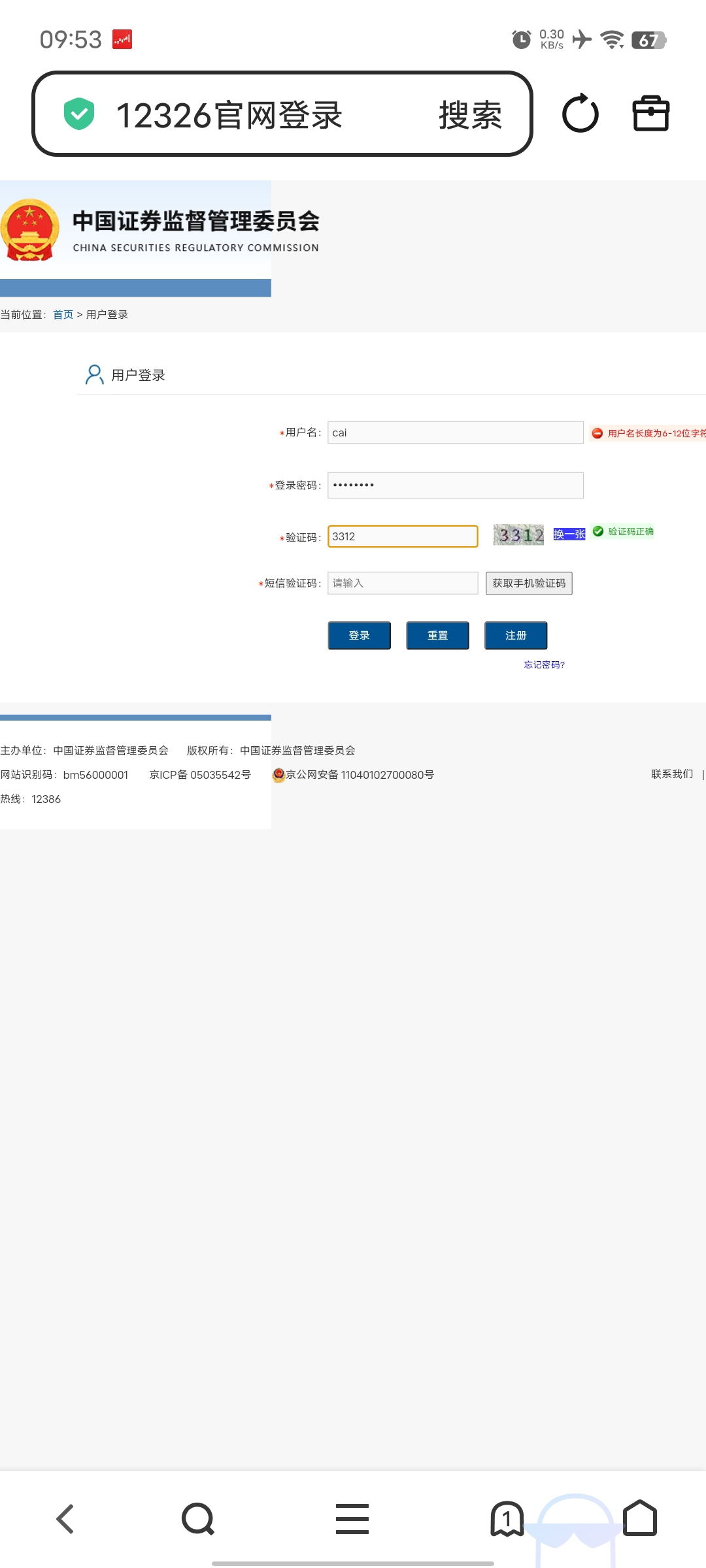Viewport: 706px width, 1568px height.
Task: Go back with browser back arrow
Action: click(x=65, y=1519)
